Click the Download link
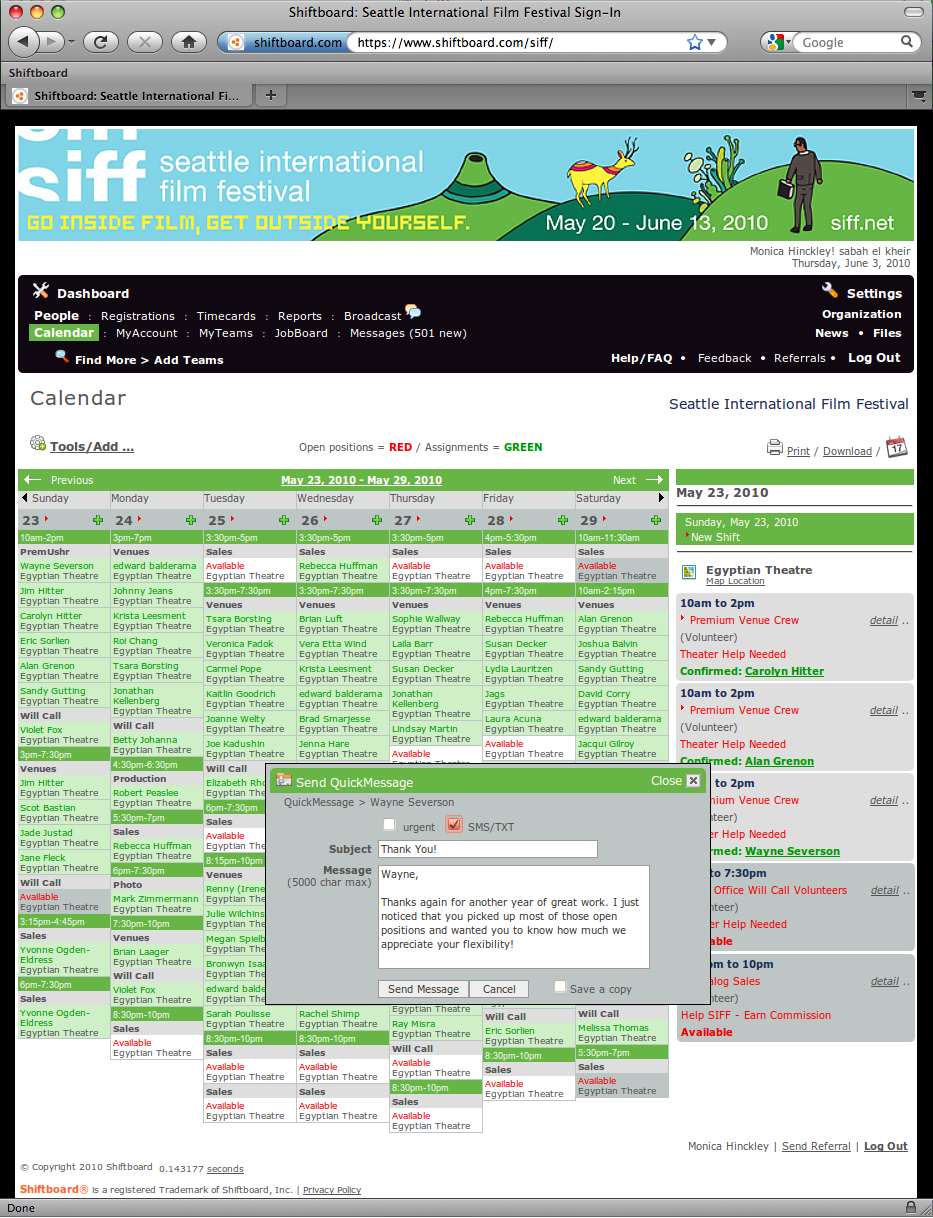Image resolution: width=933 pixels, height=1218 pixels. tap(847, 451)
